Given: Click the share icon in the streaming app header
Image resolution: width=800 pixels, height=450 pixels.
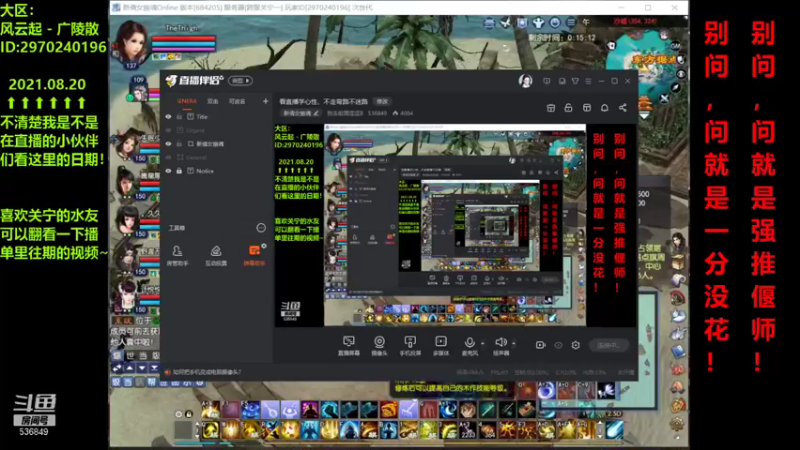Looking at the screenshot, I should 622,108.
